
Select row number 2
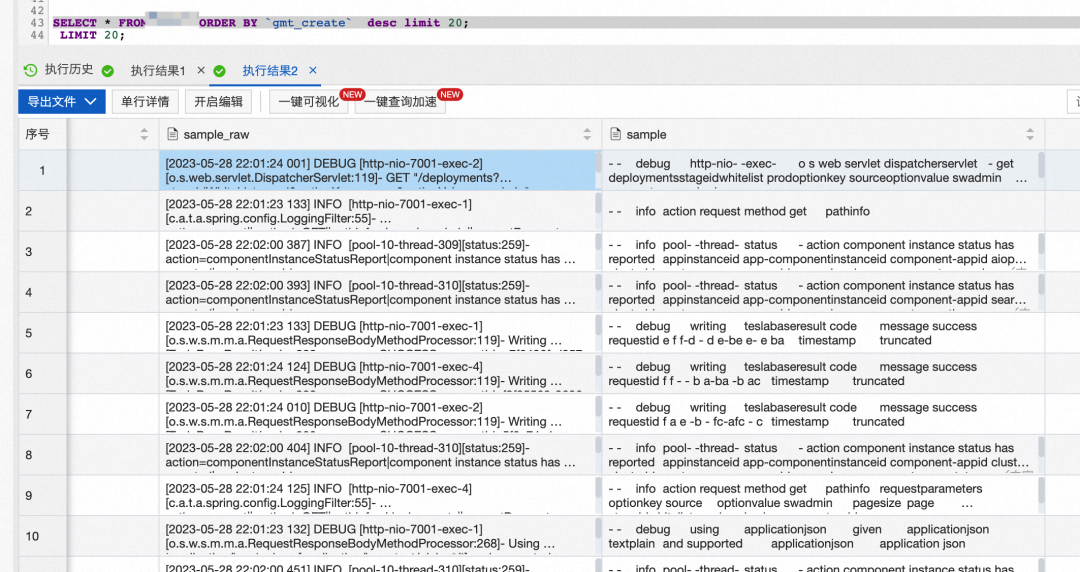(43, 211)
